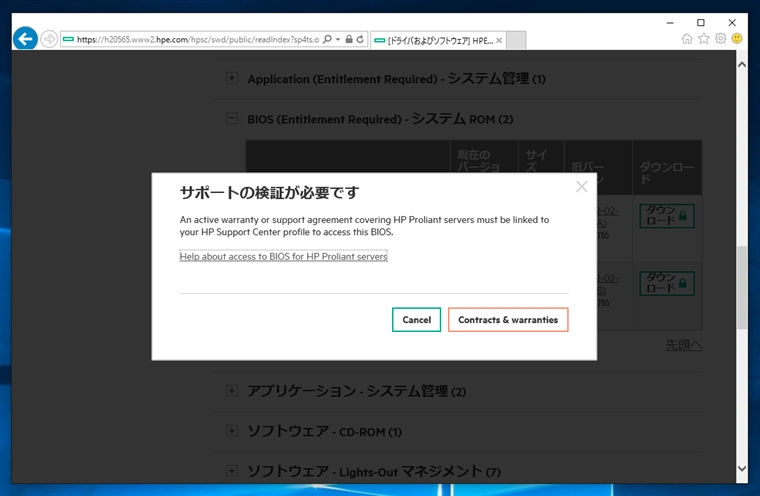
Task: Open the browser Home icon
Action: pos(687,39)
